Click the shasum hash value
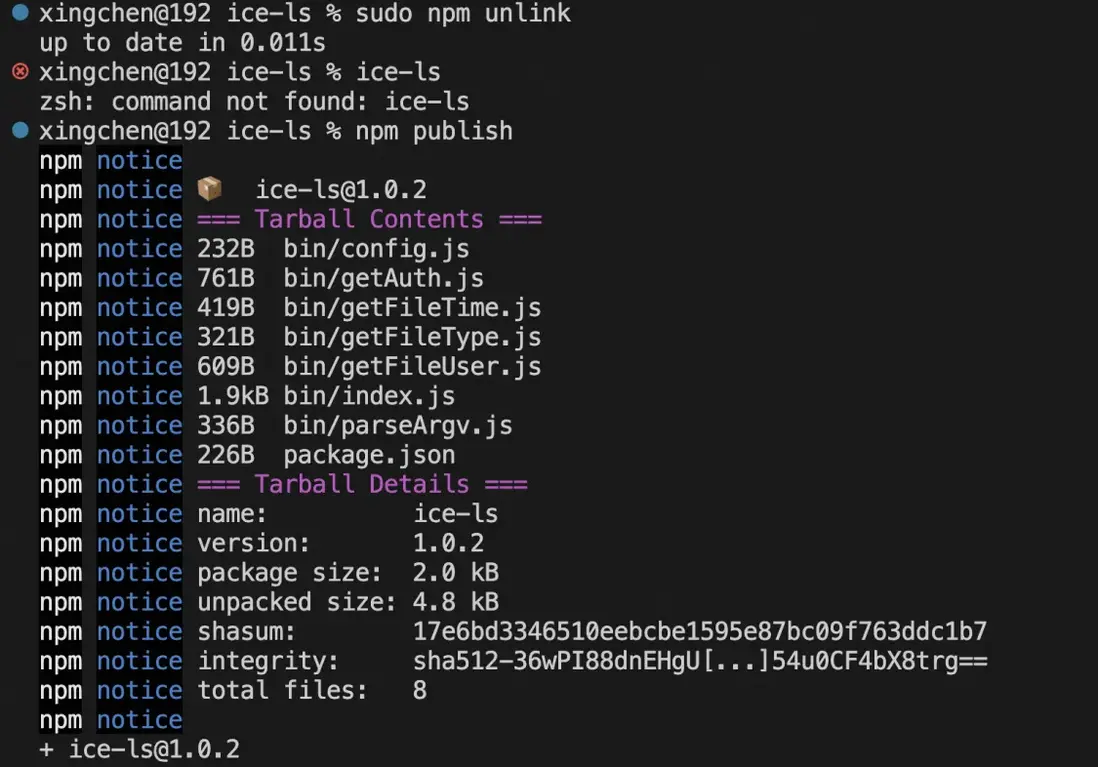This screenshot has width=1098, height=767. click(x=700, y=631)
